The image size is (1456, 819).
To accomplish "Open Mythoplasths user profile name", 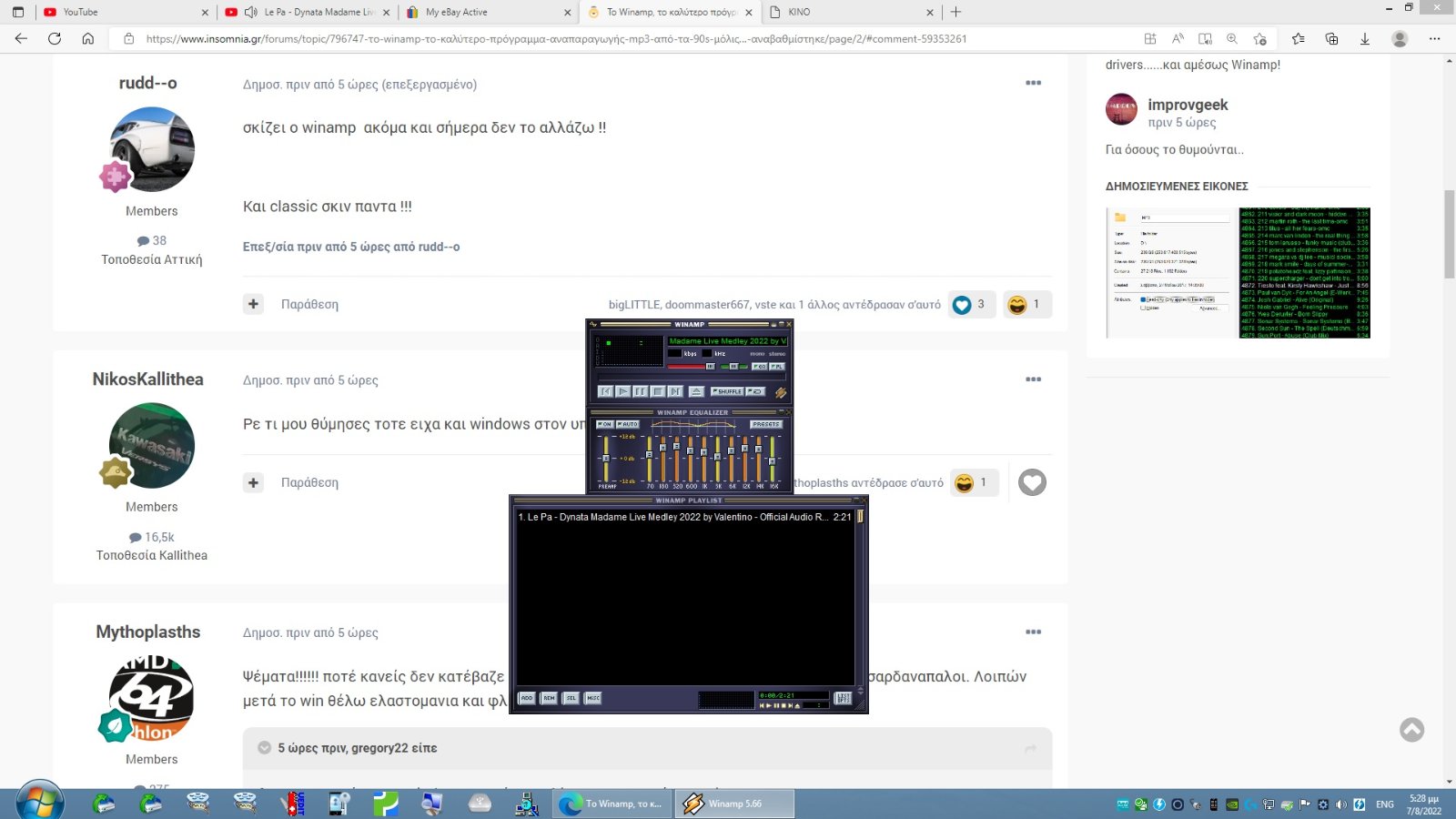I will pos(148,632).
